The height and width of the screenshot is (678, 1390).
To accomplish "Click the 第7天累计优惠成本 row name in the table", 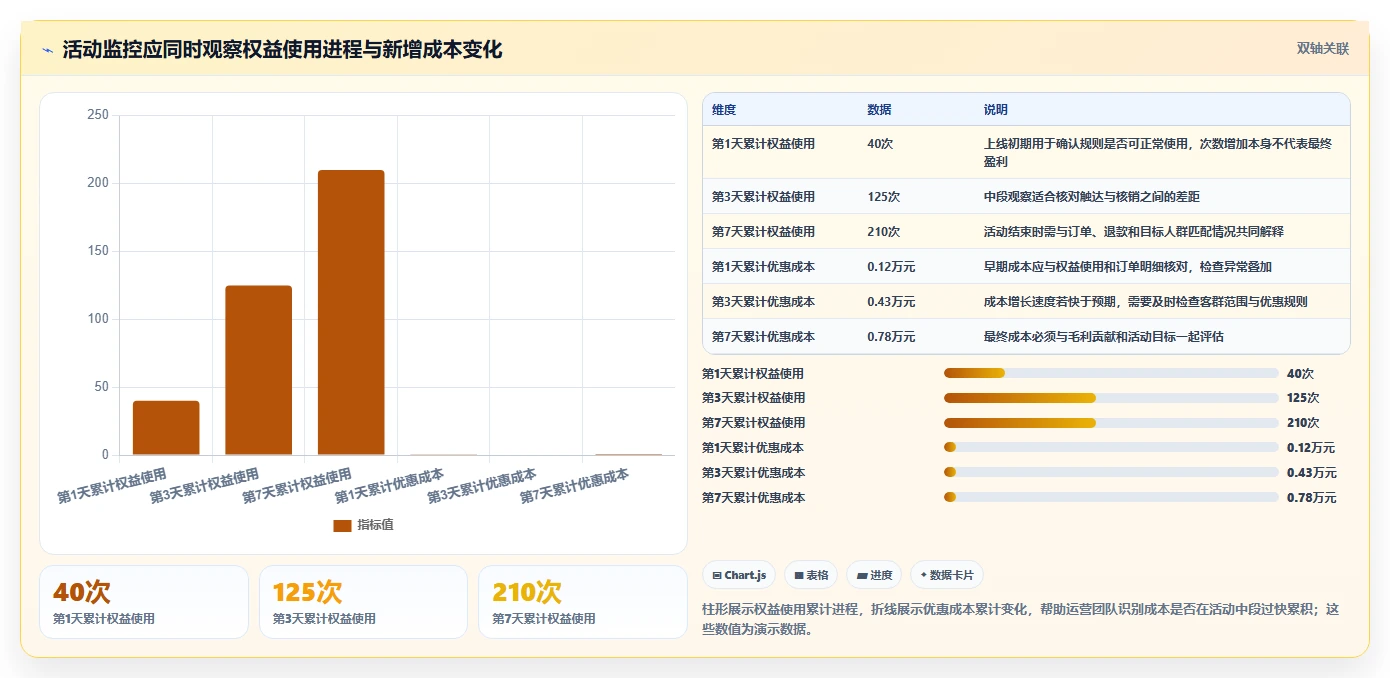I will coord(763,337).
